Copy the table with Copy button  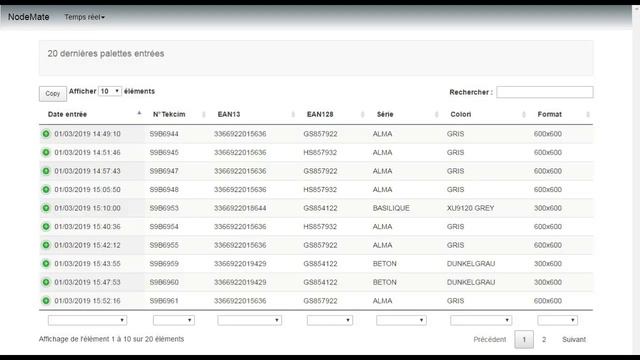pos(53,93)
